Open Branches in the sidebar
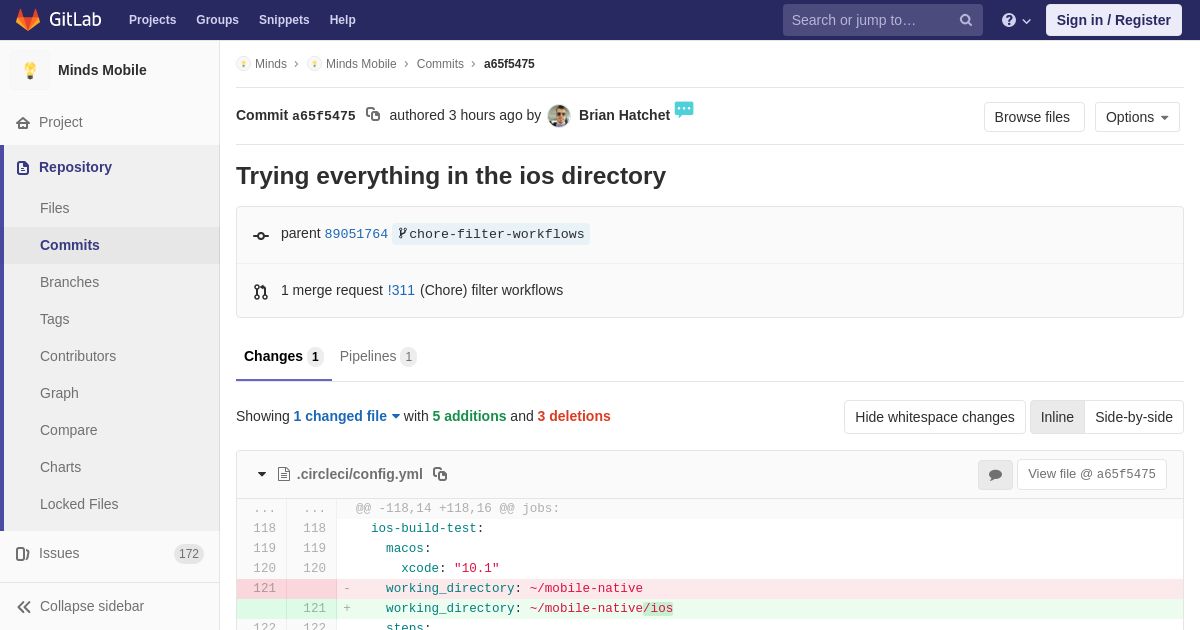 69,282
